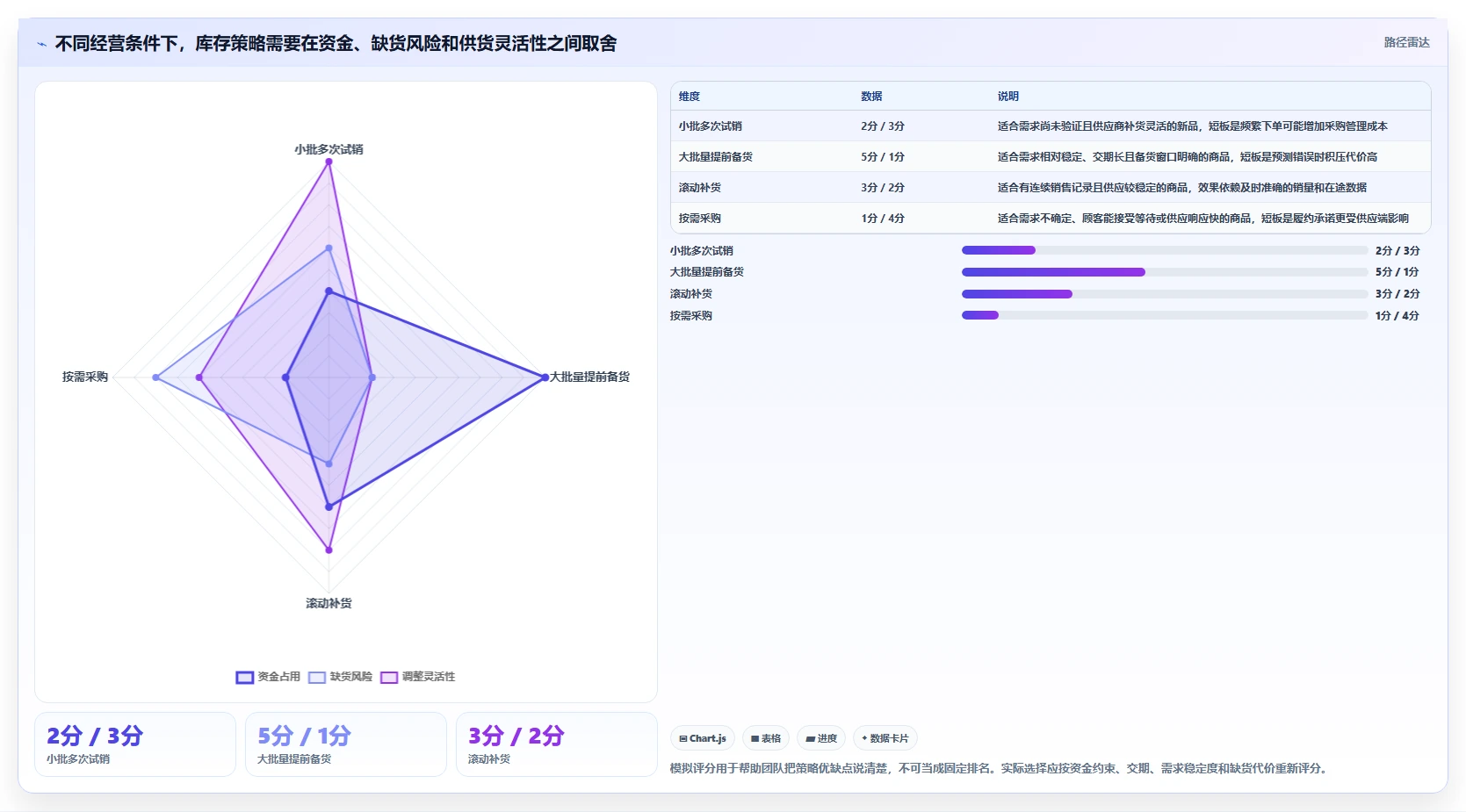Click the 表格 tag chip

pos(766,738)
